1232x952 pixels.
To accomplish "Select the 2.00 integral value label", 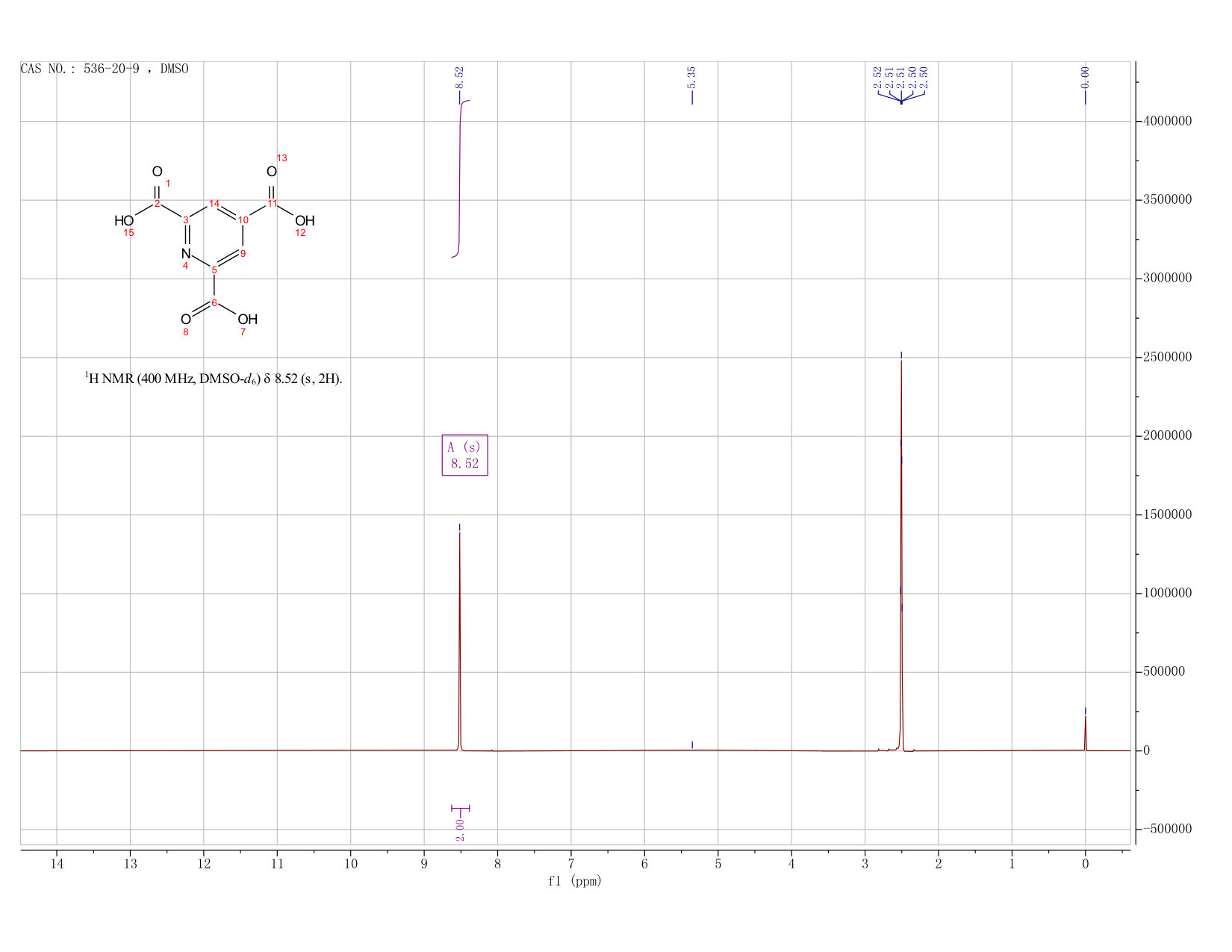I will (x=460, y=829).
